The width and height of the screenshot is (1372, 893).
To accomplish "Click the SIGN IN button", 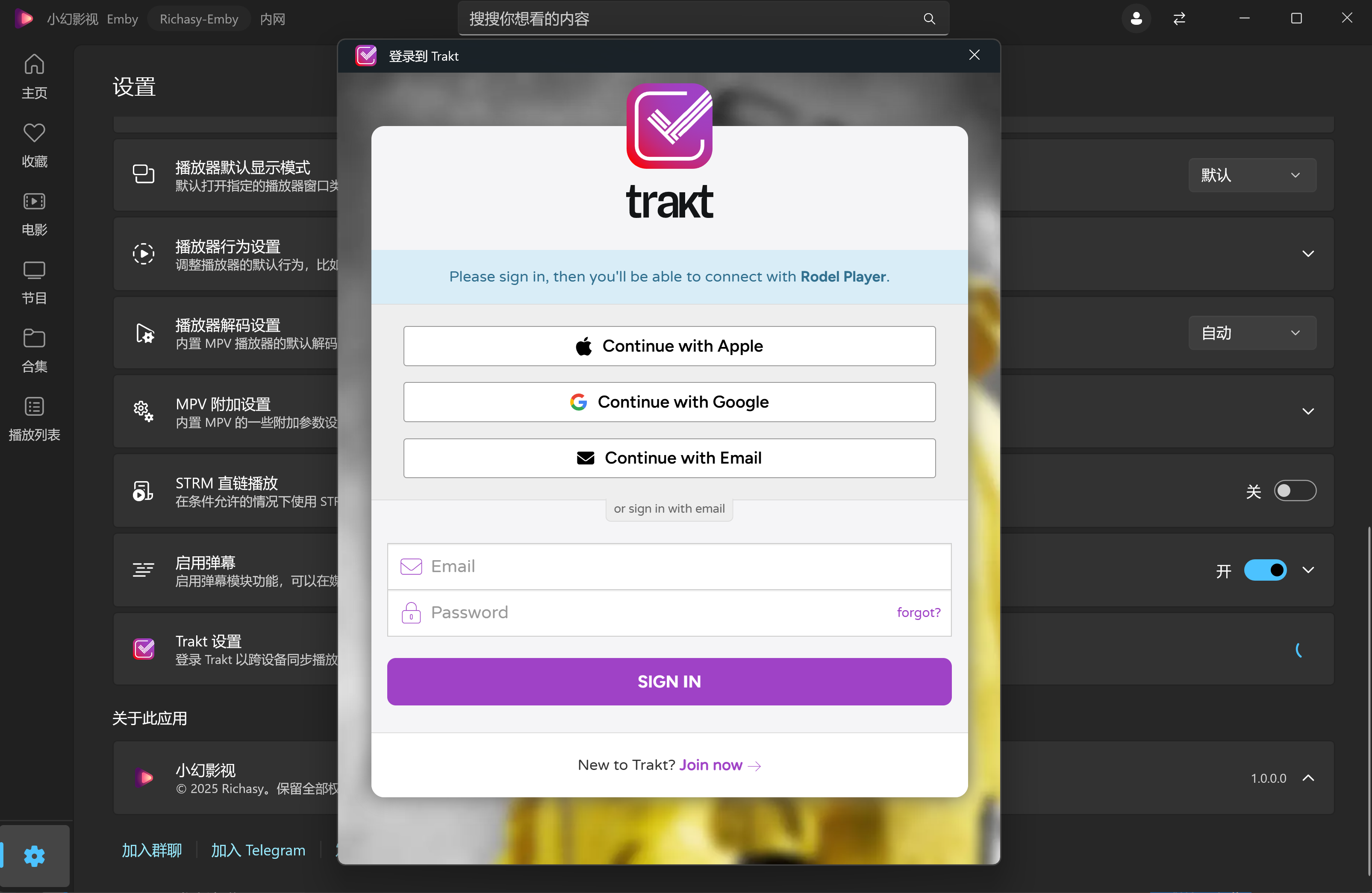I will click(x=669, y=681).
